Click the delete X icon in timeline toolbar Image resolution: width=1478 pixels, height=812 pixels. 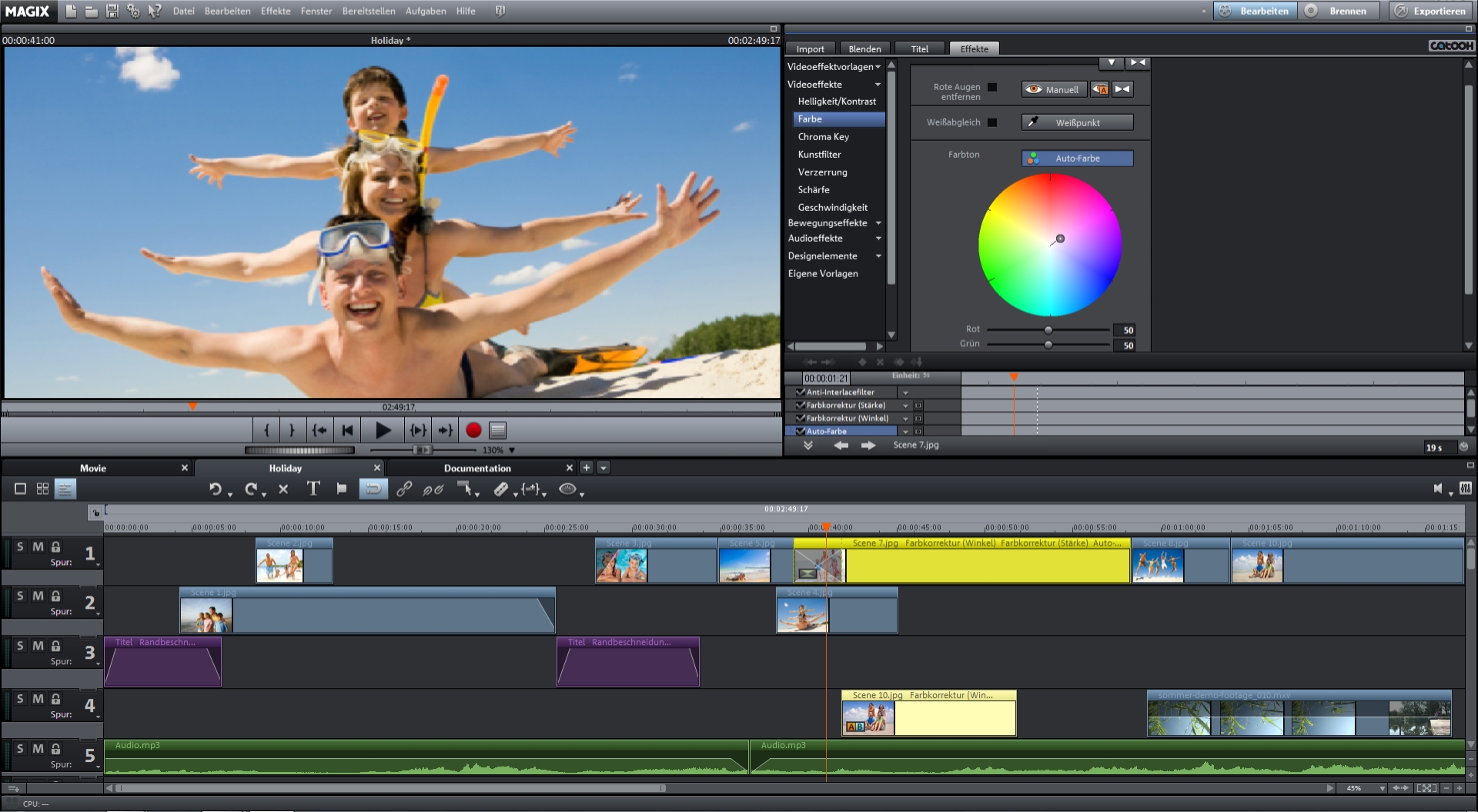(x=283, y=489)
